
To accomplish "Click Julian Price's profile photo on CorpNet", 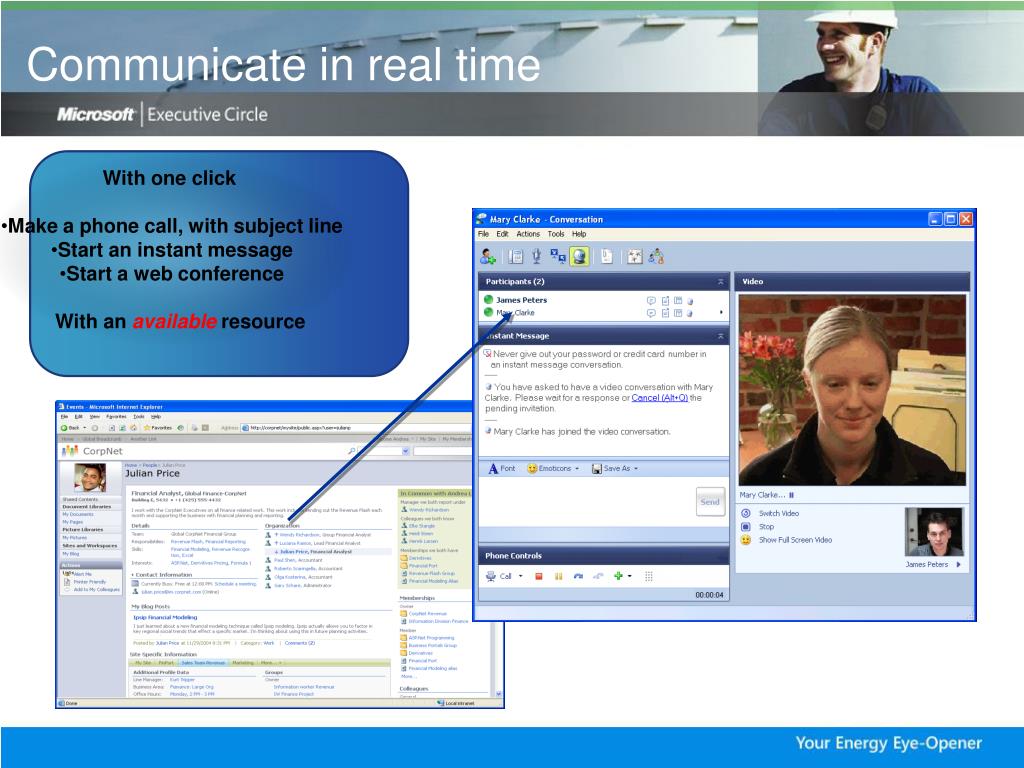I will [90, 478].
